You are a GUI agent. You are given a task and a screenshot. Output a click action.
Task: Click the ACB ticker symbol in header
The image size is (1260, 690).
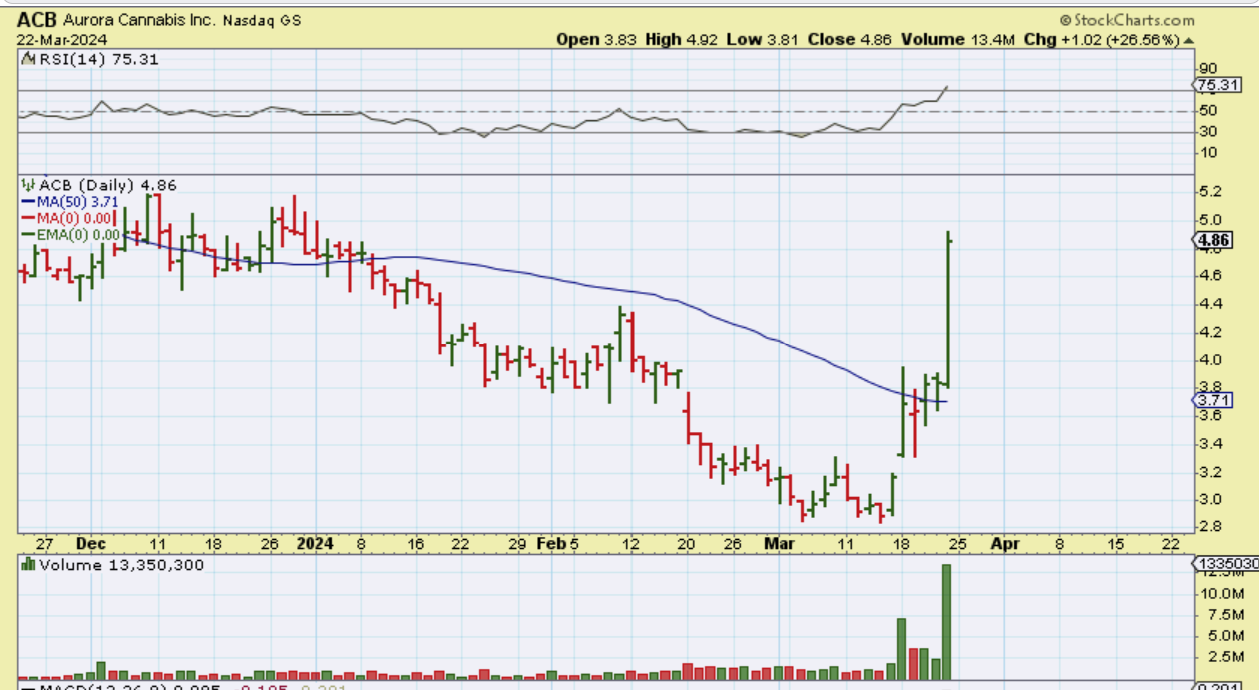point(38,20)
